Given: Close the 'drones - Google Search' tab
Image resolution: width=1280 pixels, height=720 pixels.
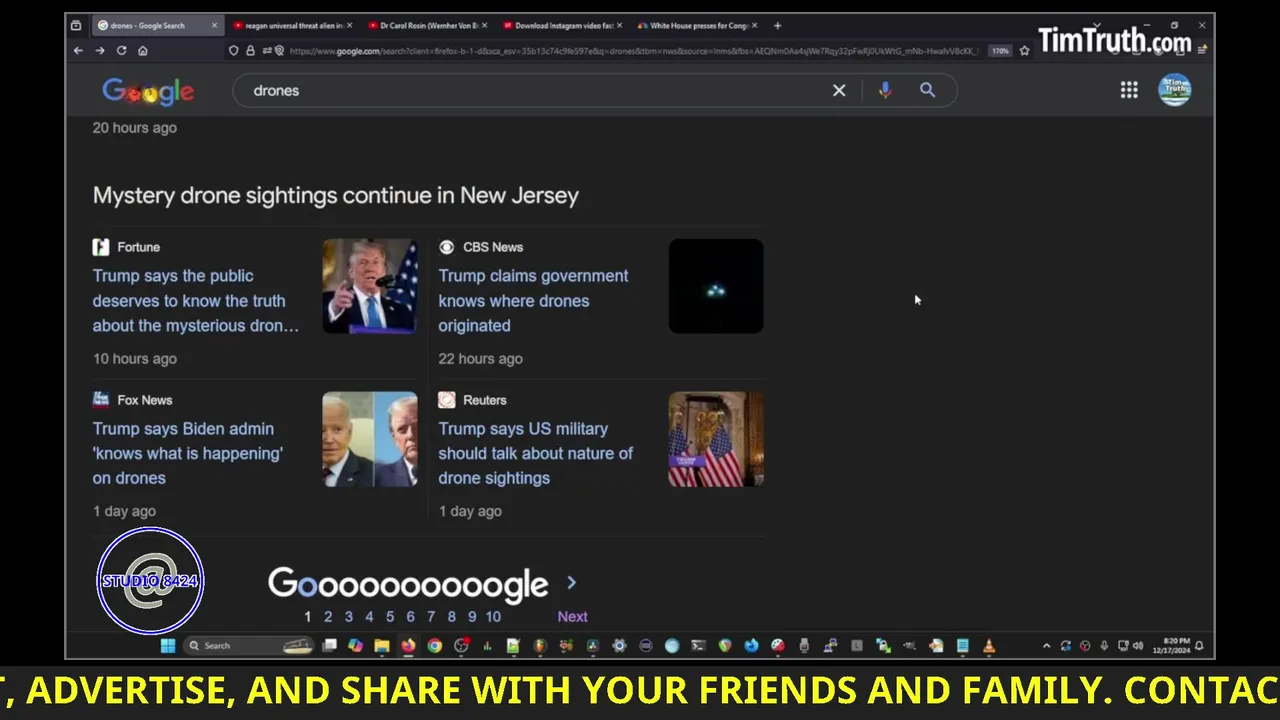Looking at the screenshot, I should point(214,25).
